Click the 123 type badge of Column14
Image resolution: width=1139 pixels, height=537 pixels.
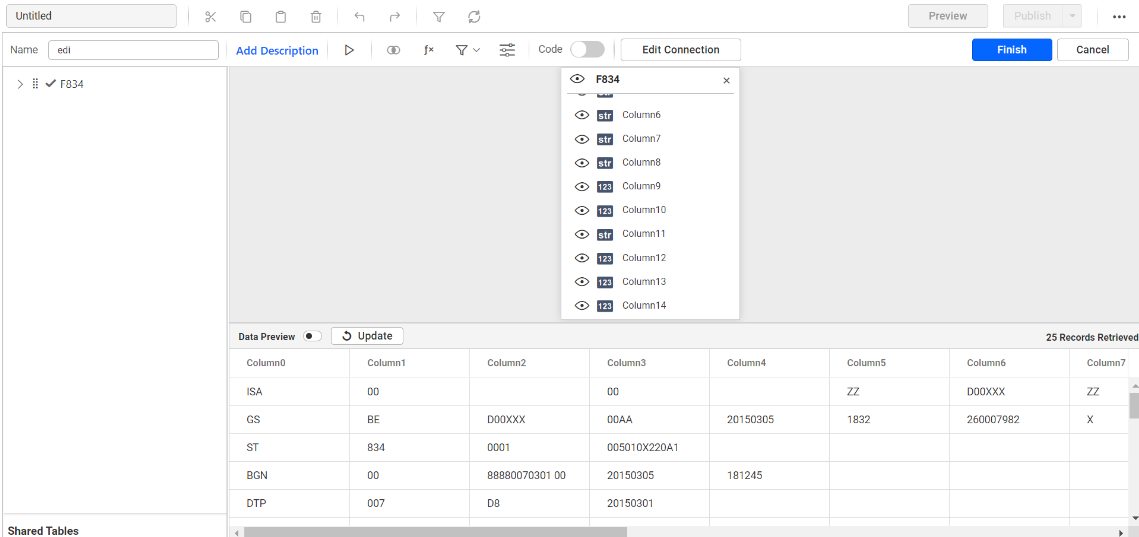click(604, 306)
